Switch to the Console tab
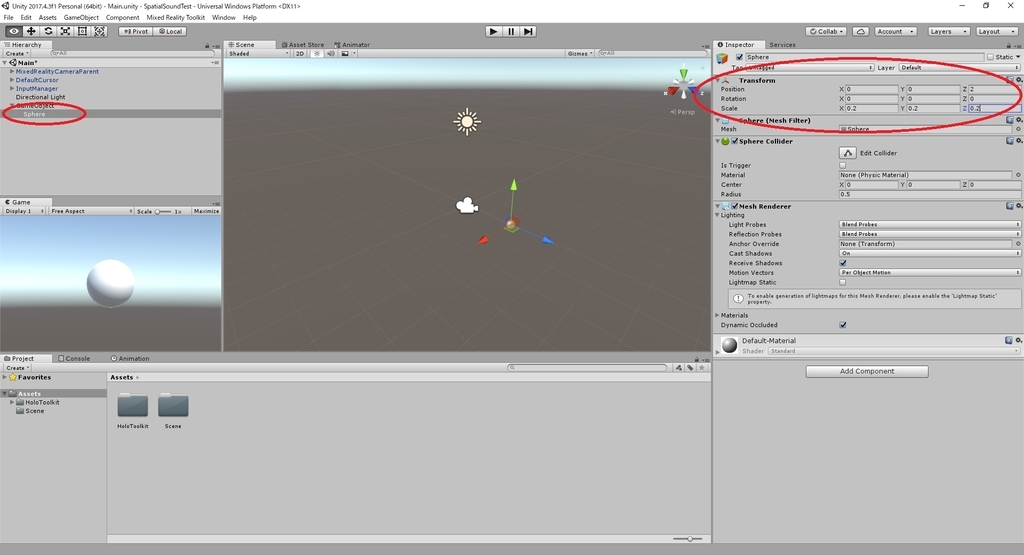The height and width of the screenshot is (555, 1024). tap(74, 358)
